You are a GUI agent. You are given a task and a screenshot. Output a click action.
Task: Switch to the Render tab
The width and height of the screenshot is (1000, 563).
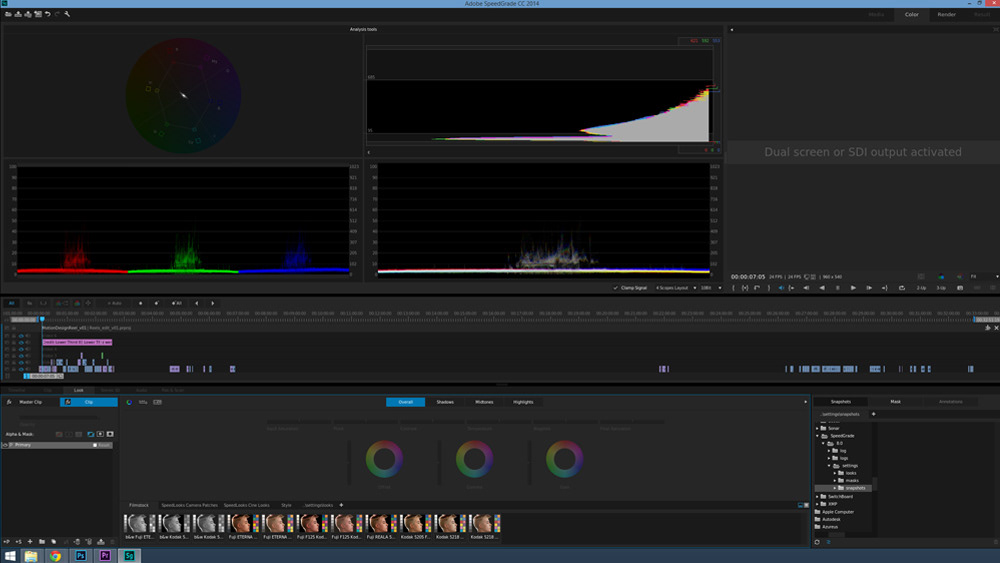tap(946, 15)
